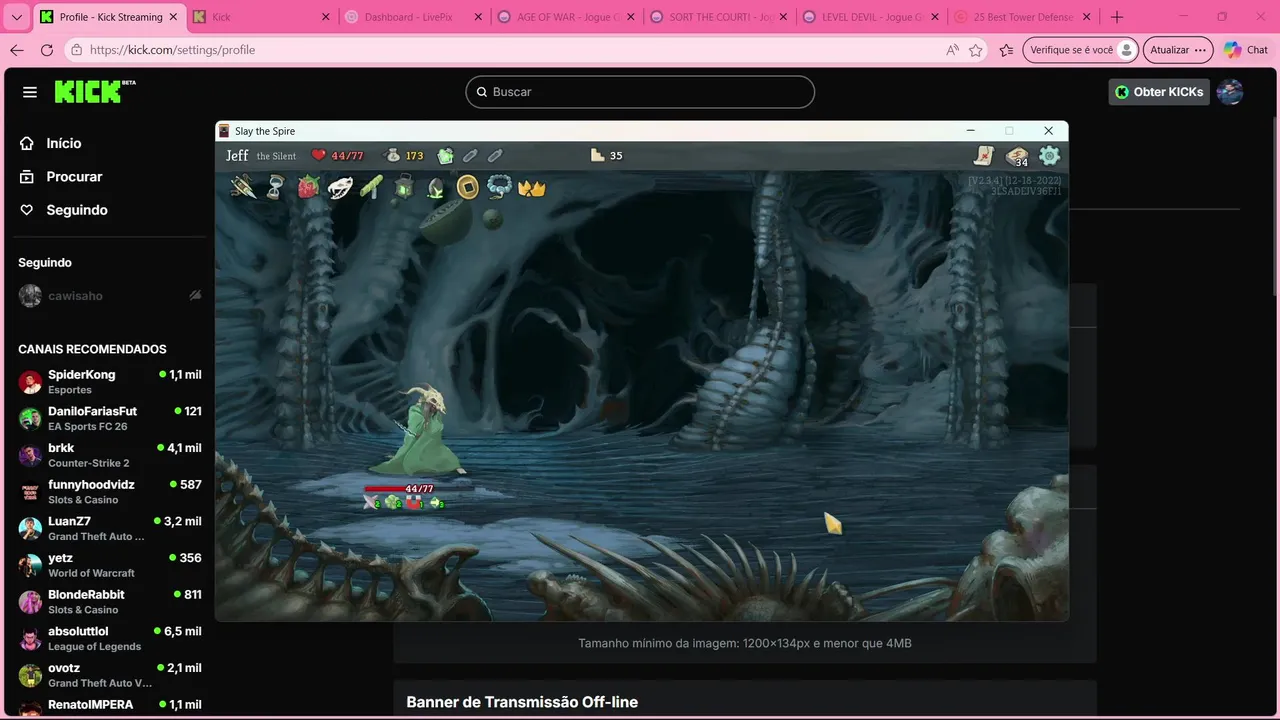Open browser settings and more menu

(1202, 50)
